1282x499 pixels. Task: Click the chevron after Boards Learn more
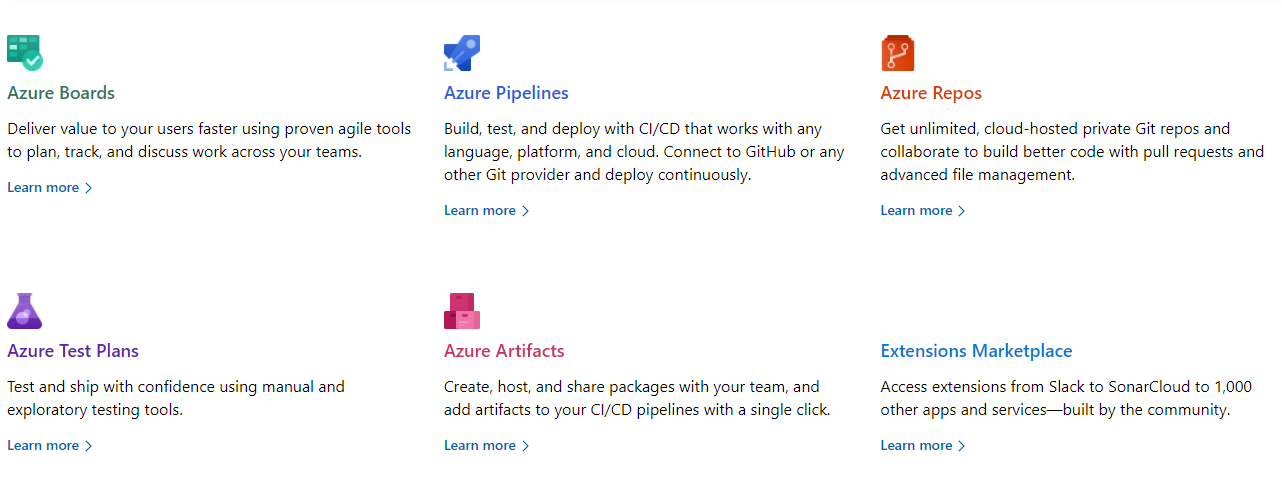[x=89, y=188]
